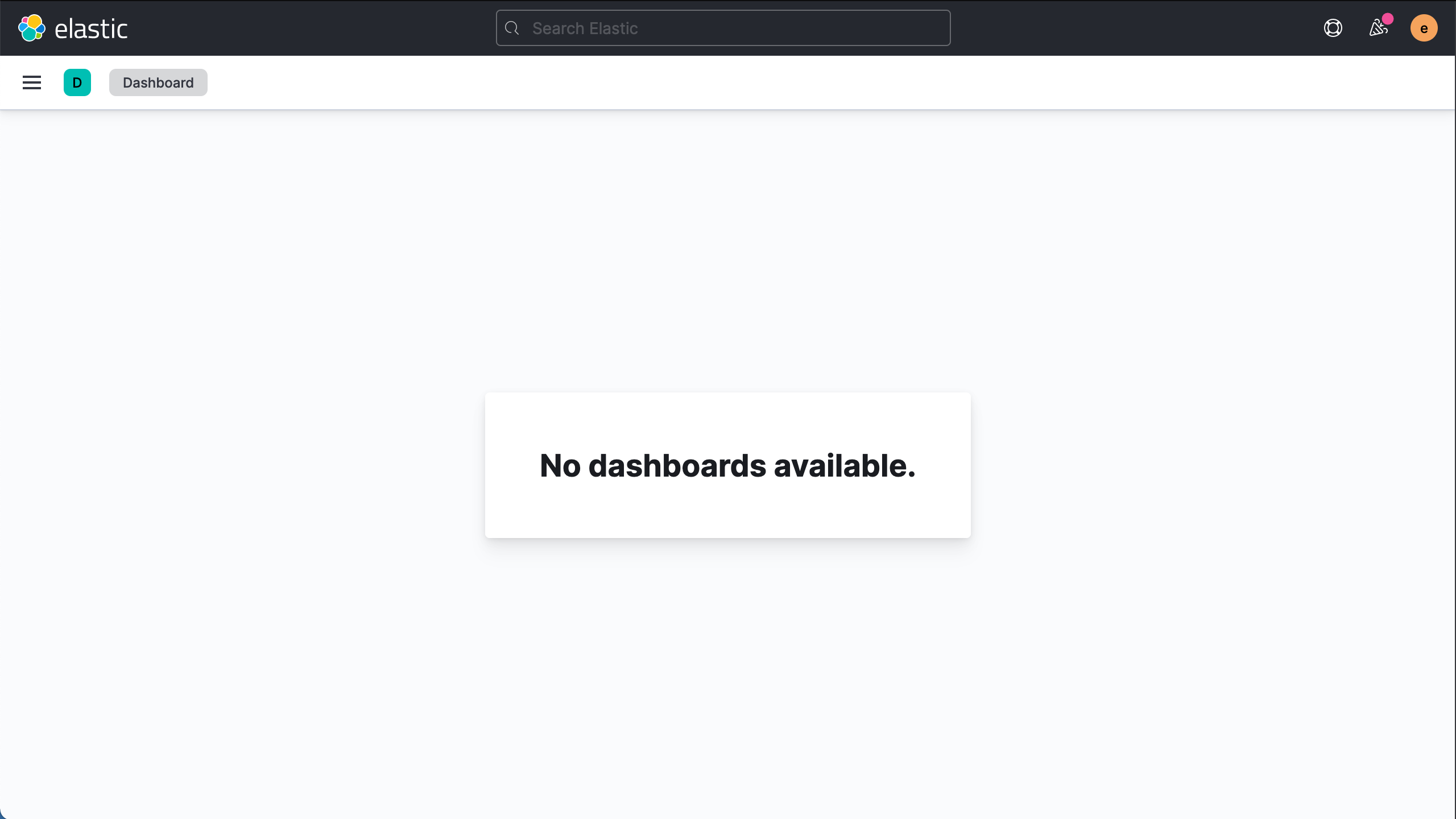The width and height of the screenshot is (1456, 819).
Task: Open the newsfeed party-popper icon
Action: [1378, 28]
